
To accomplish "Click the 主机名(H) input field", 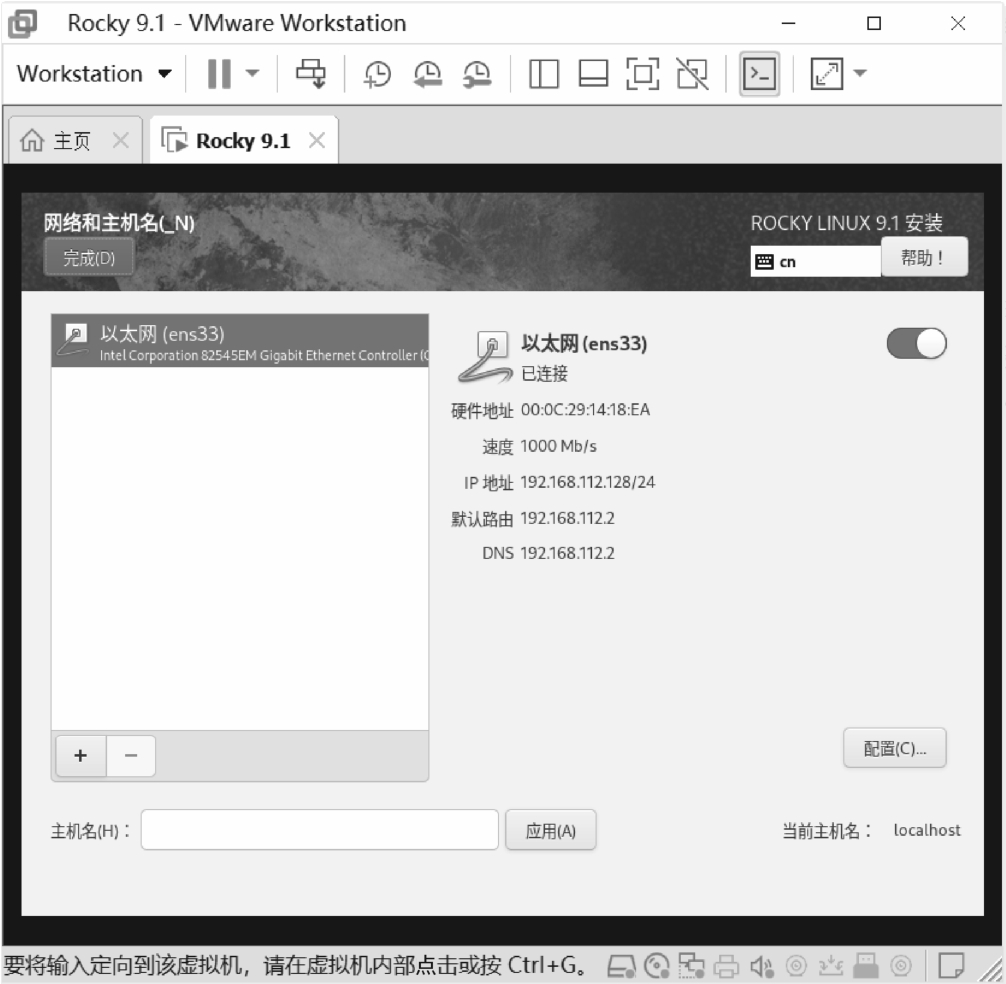I will pos(320,830).
